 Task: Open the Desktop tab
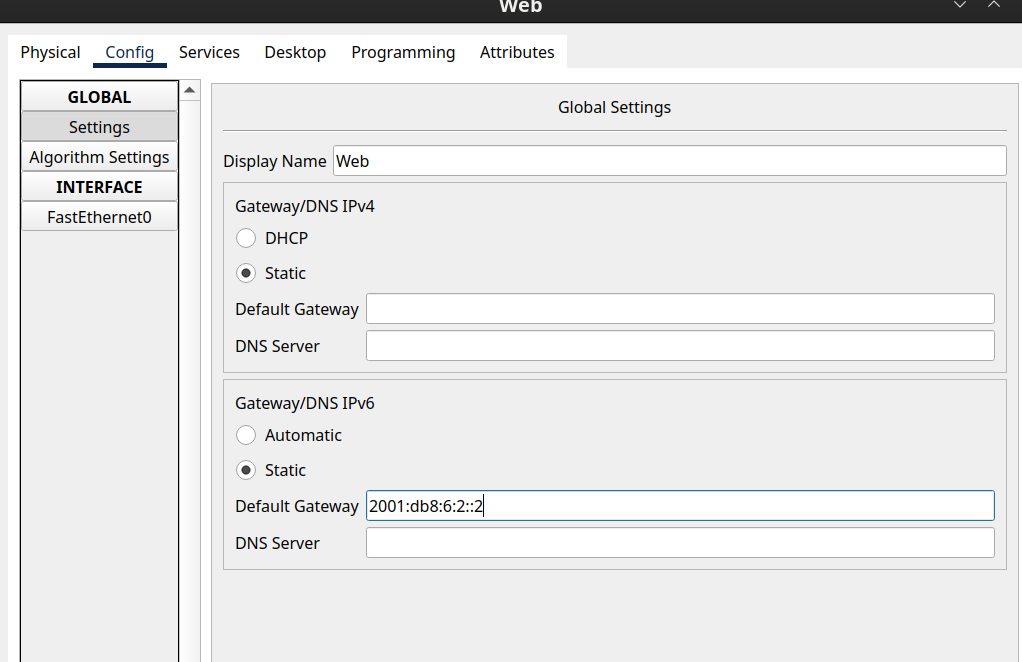[x=295, y=52]
